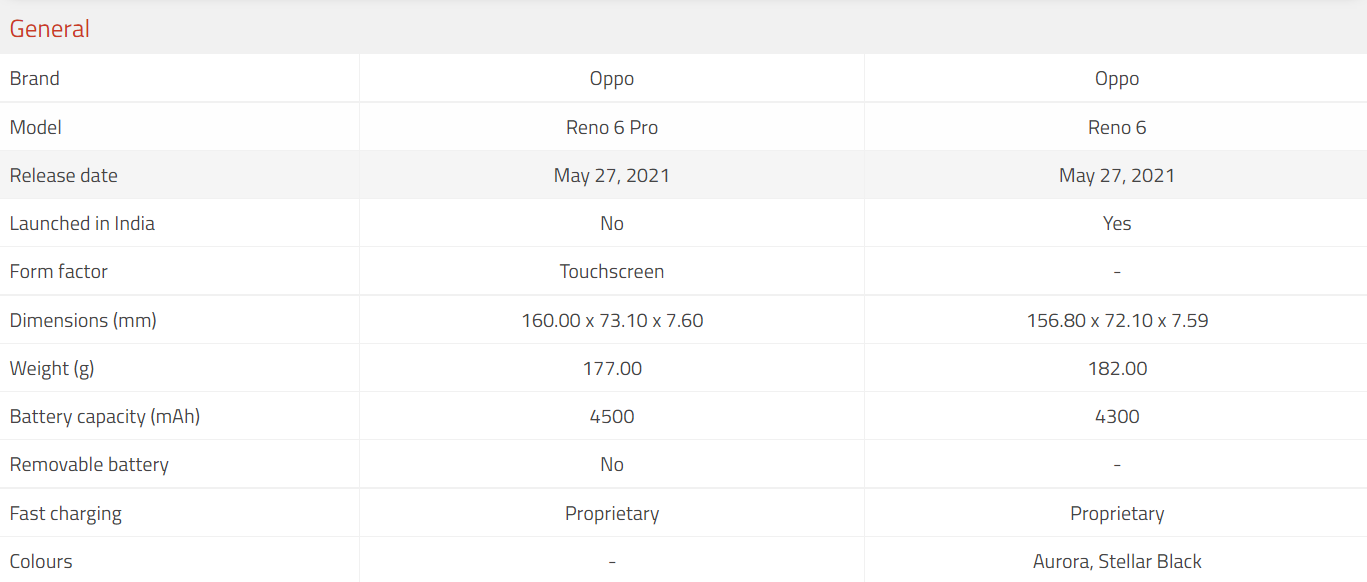Select the 177.00 weight value

(612, 368)
